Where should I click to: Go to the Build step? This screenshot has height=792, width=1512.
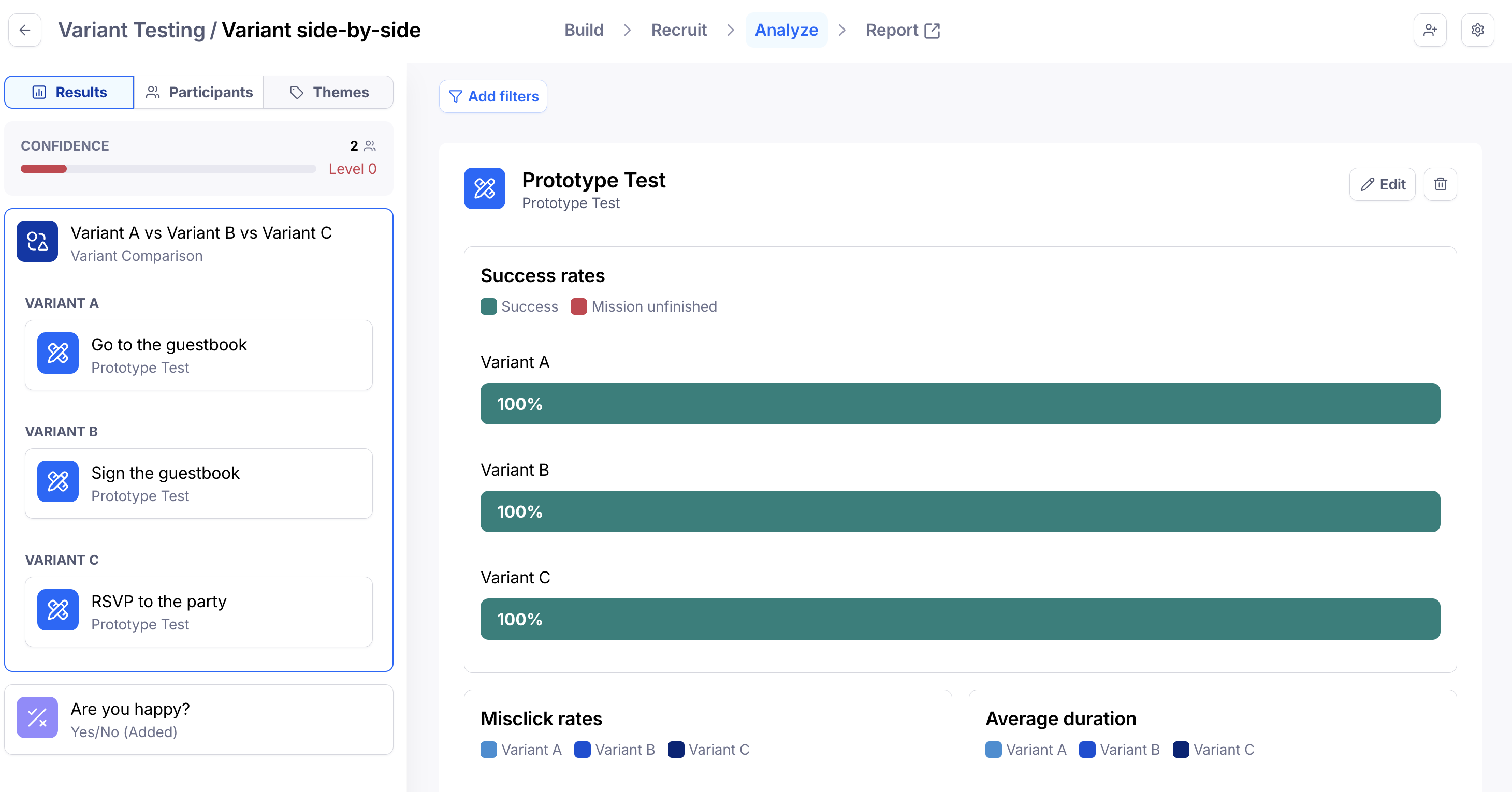point(584,30)
